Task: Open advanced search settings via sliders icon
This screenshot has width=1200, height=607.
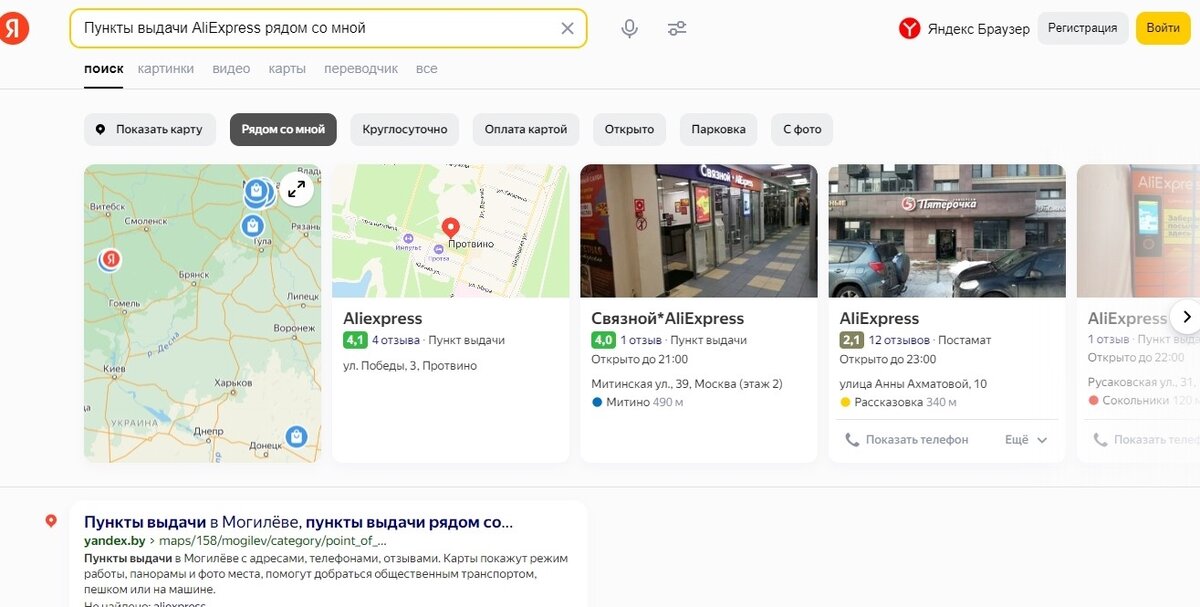Action: coord(677,28)
